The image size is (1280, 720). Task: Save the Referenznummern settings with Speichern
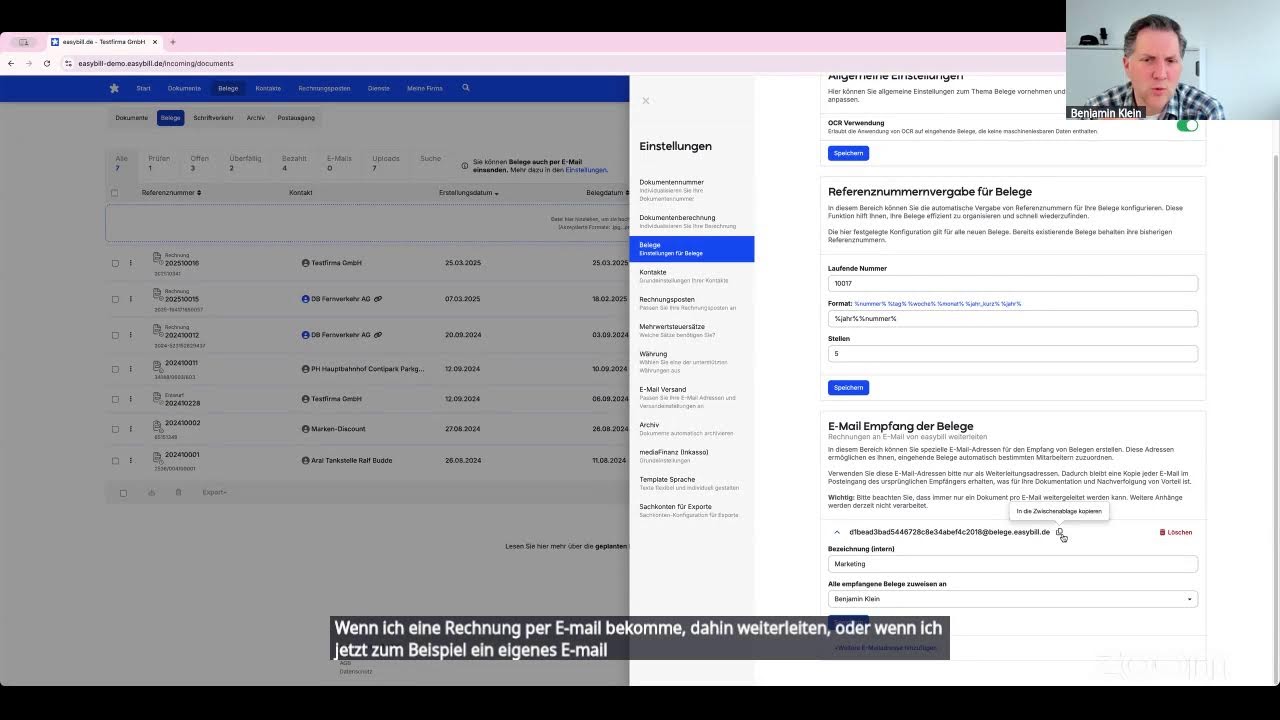coord(848,387)
